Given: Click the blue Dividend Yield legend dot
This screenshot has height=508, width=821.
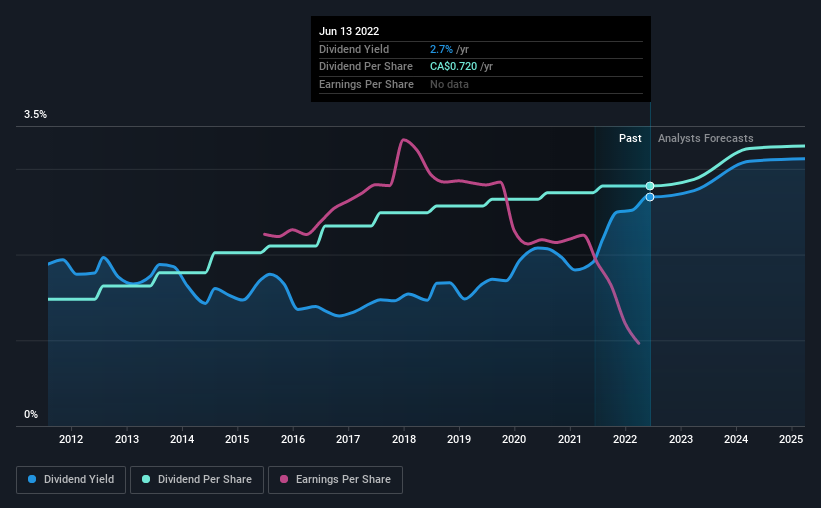Looking at the screenshot, I should point(32,479).
